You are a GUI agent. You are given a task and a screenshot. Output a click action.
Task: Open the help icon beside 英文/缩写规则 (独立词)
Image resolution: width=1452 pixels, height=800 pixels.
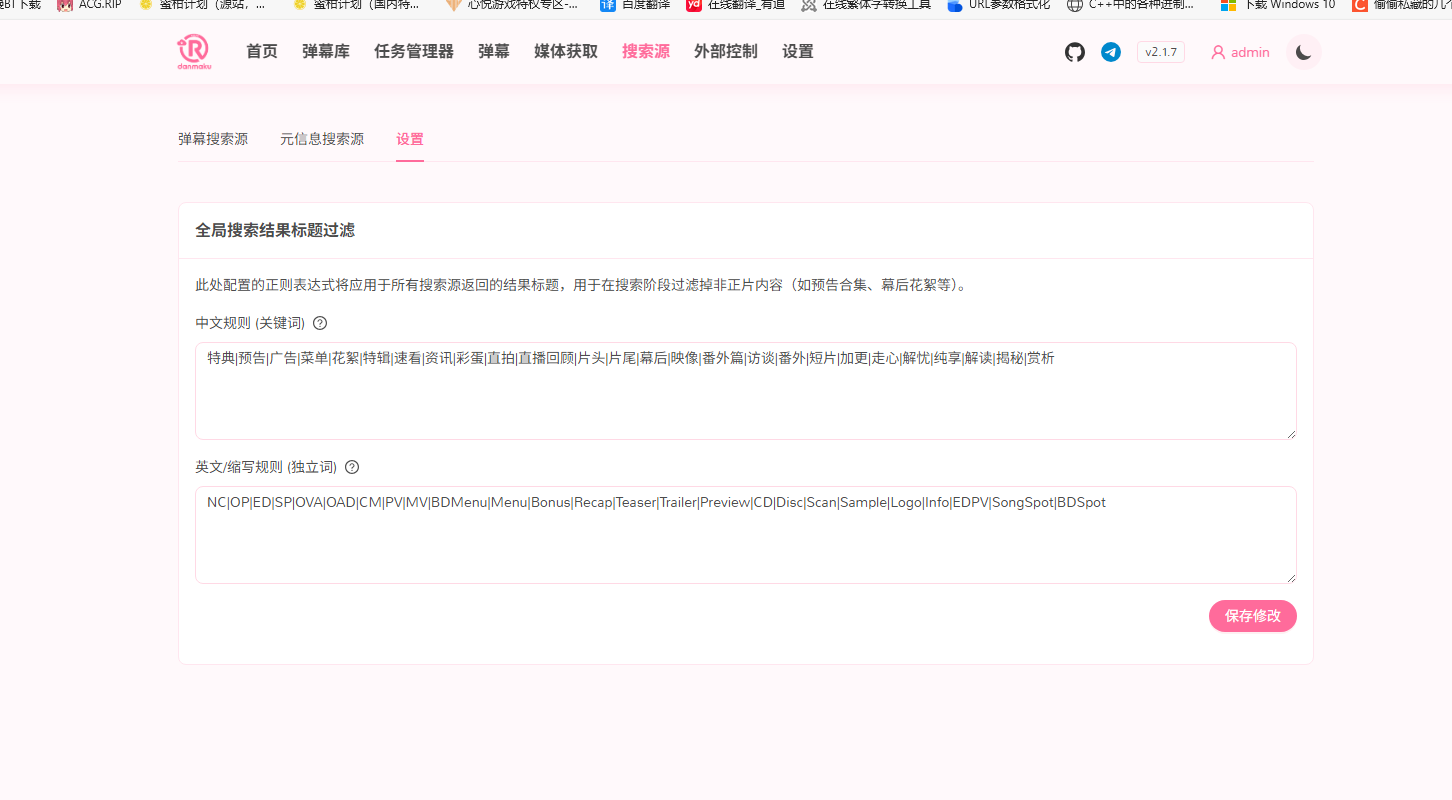point(350,466)
